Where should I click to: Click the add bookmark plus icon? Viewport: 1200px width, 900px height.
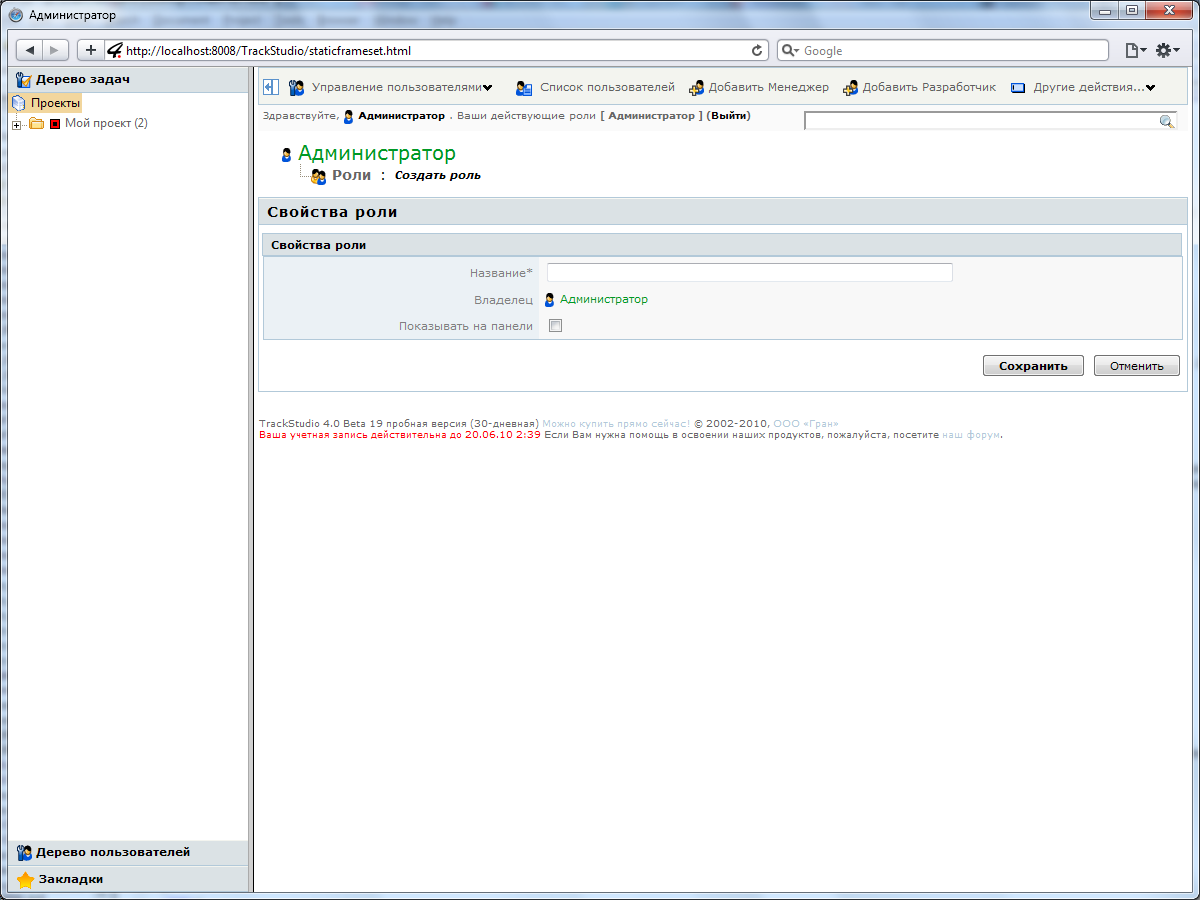click(x=91, y=50)
